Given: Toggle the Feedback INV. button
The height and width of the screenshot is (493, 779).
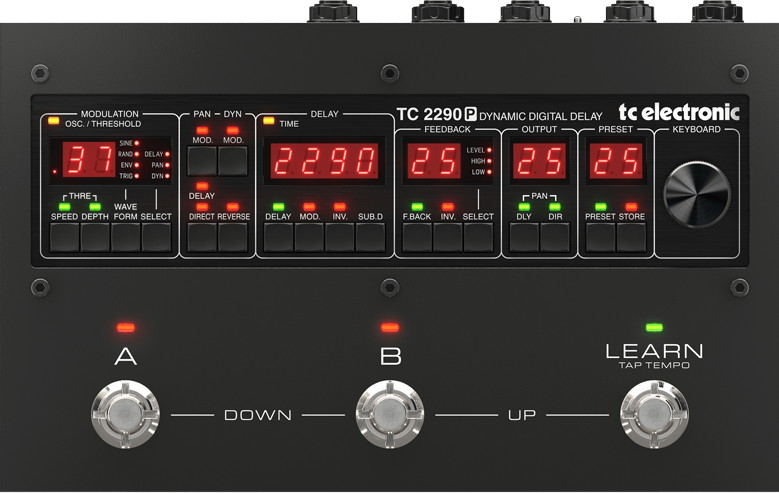Looking at the screenshot, I should pos(448,237).
